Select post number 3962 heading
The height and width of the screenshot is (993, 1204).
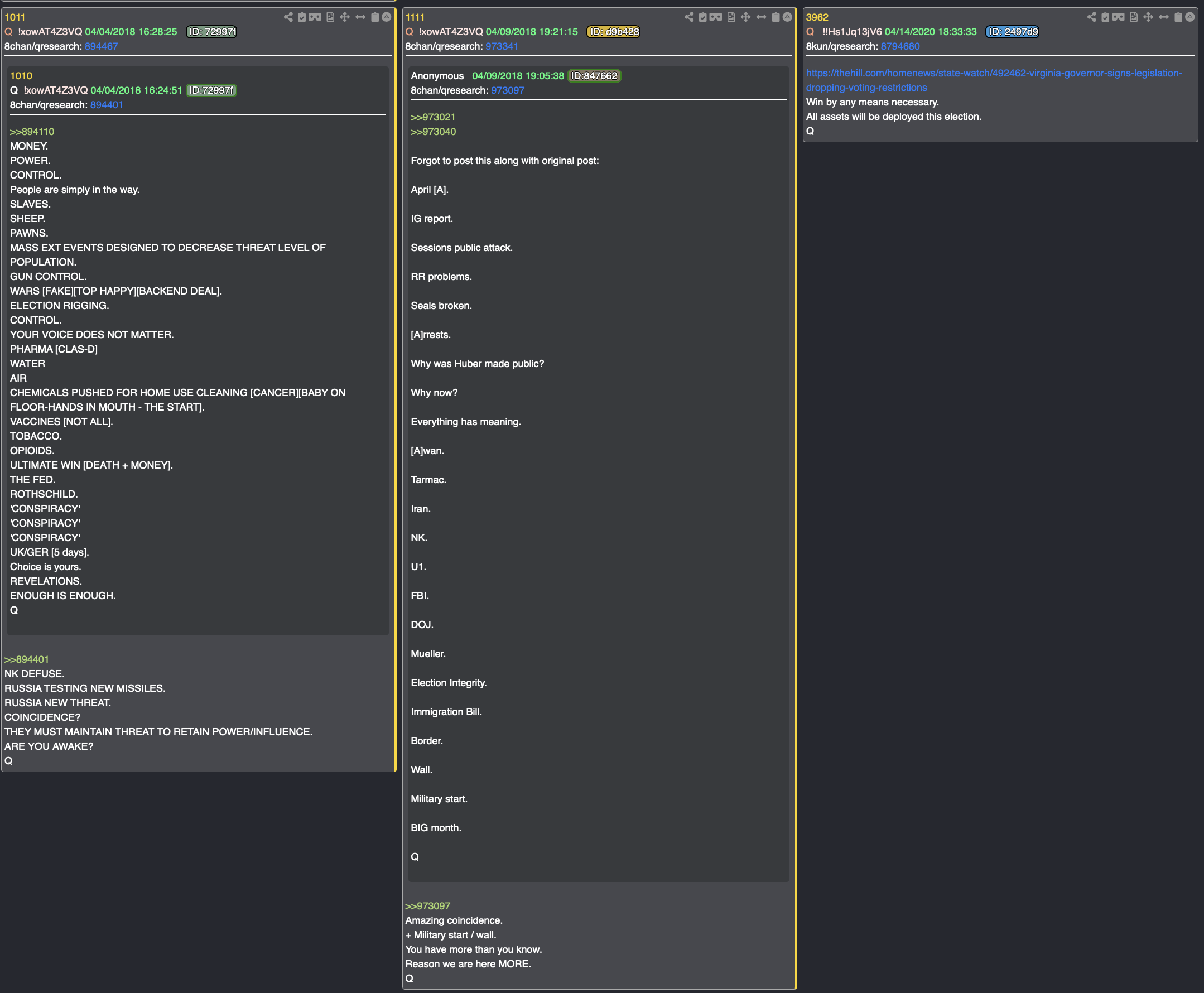[x=817, y=17]
